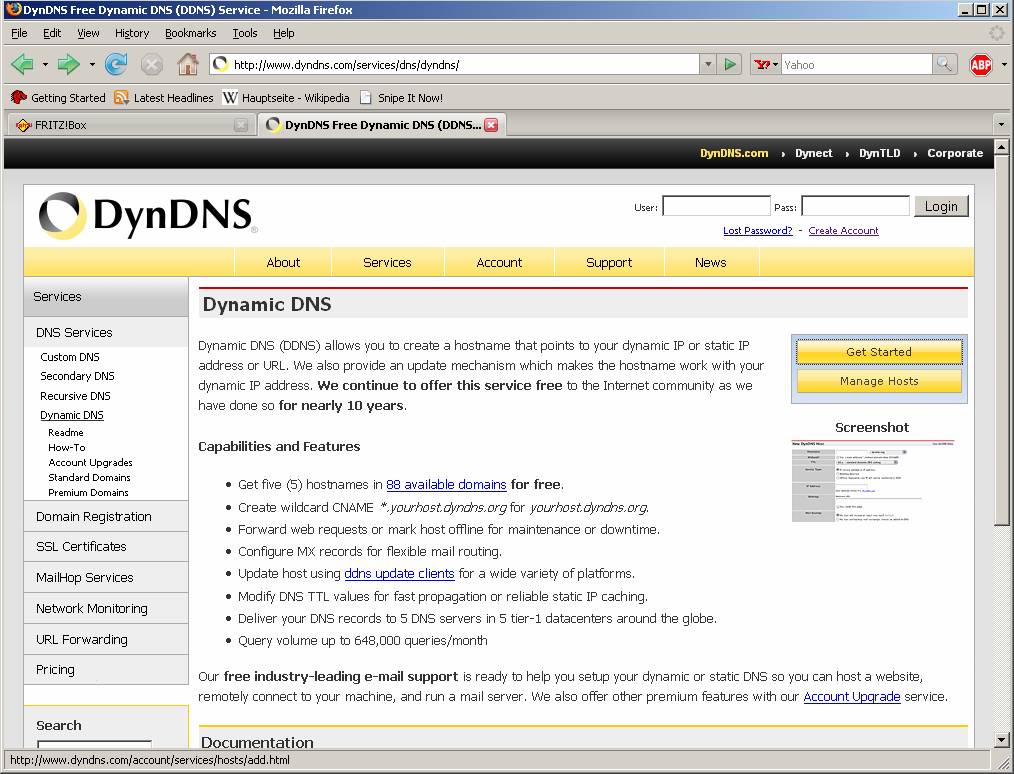Screen dimensions: 1014x774
Task: Click the Get Started button
Action: pos(878,352)
